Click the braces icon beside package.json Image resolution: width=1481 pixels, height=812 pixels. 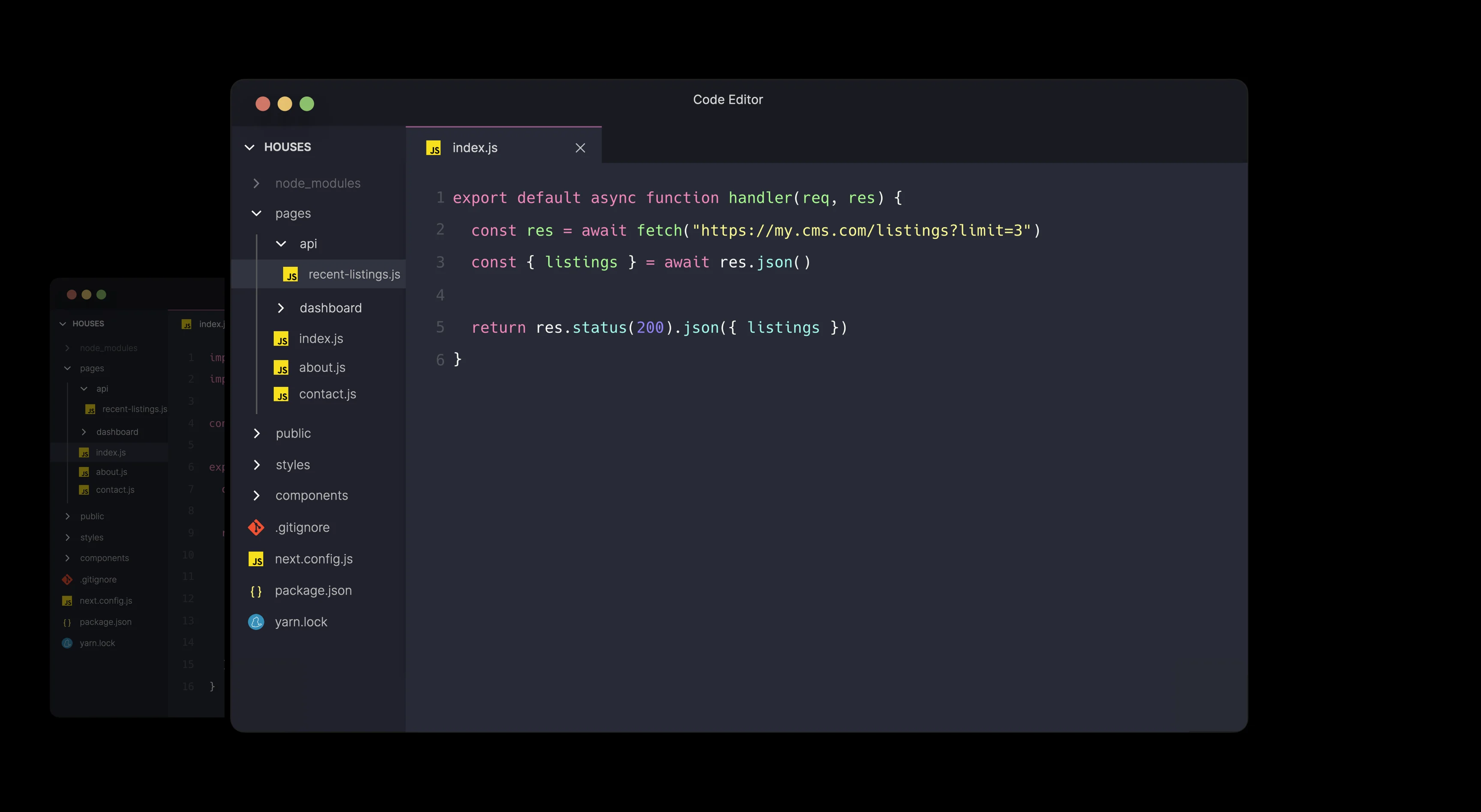256,591
